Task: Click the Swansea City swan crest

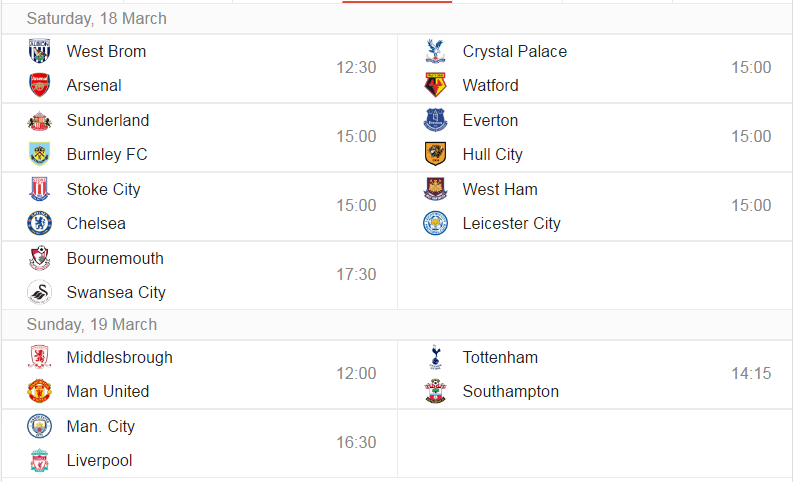Action: pos(39,292)
